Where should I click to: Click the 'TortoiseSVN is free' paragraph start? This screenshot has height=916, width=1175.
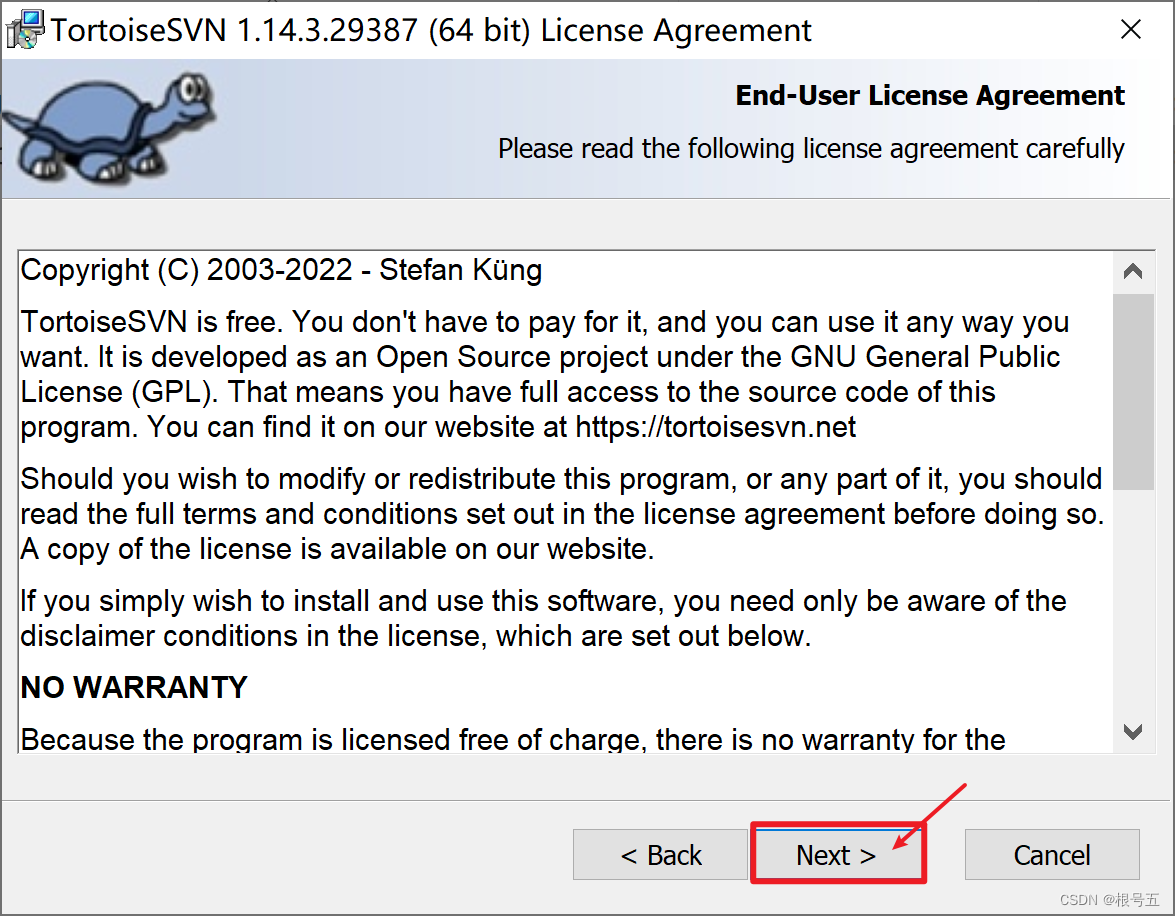[x=545, y=322]
